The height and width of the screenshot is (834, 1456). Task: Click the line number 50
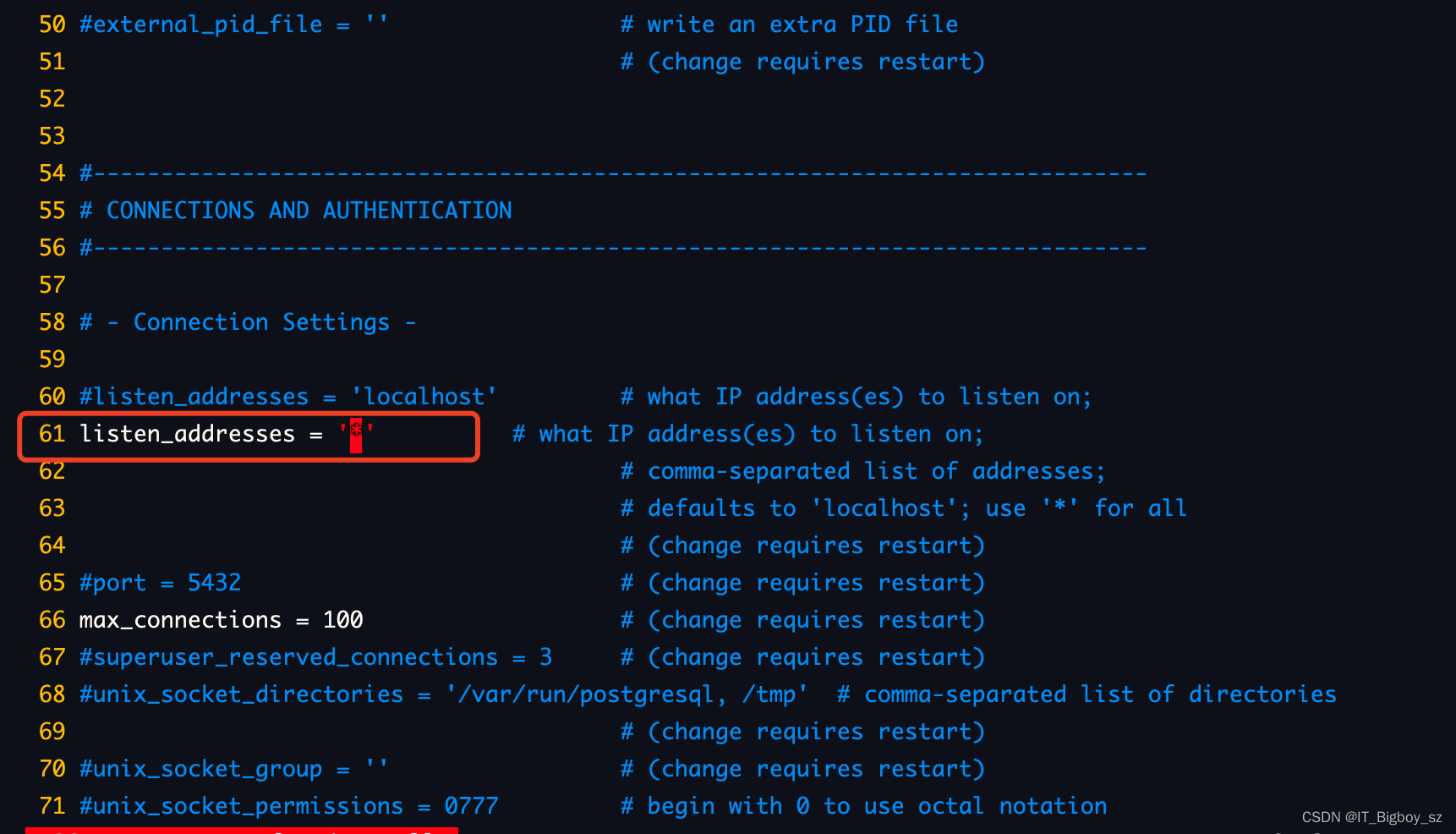[x=52, y=25]
